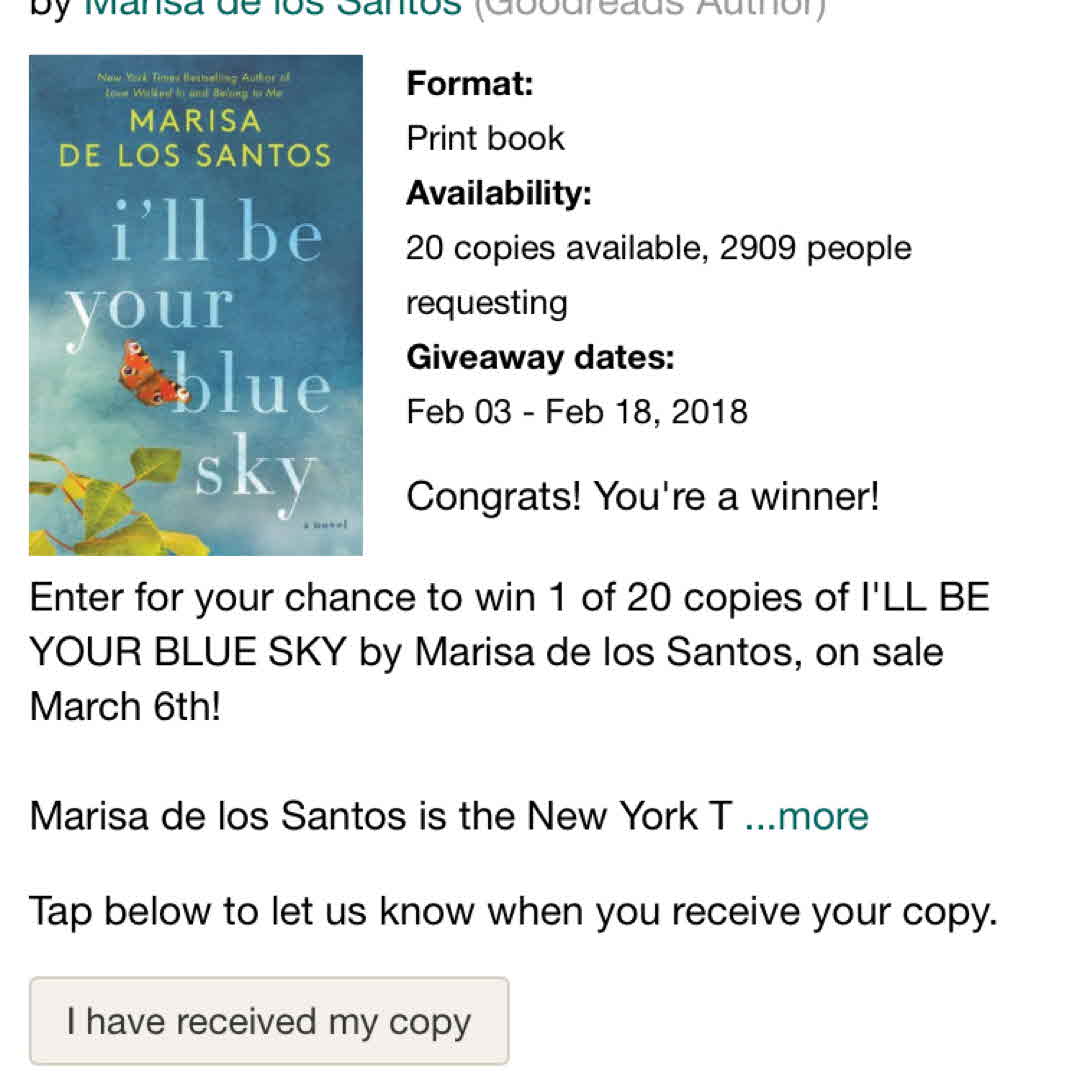Click the Enter for your chance to win paragraph
The image size is (1080, 1080).
tap(509, 598)
